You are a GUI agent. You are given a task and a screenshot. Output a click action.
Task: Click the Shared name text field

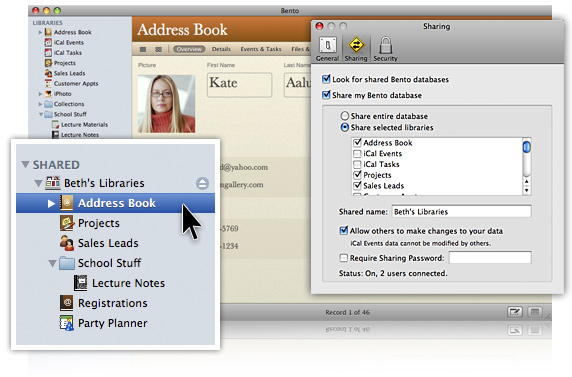pyautogui.click(x=461, y=212)
